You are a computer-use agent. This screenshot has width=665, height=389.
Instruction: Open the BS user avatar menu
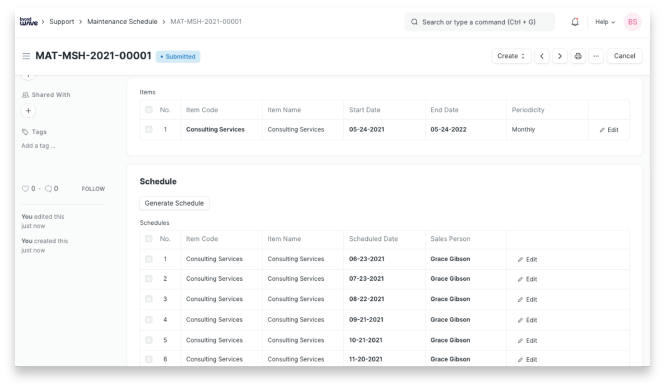point(632,22)
